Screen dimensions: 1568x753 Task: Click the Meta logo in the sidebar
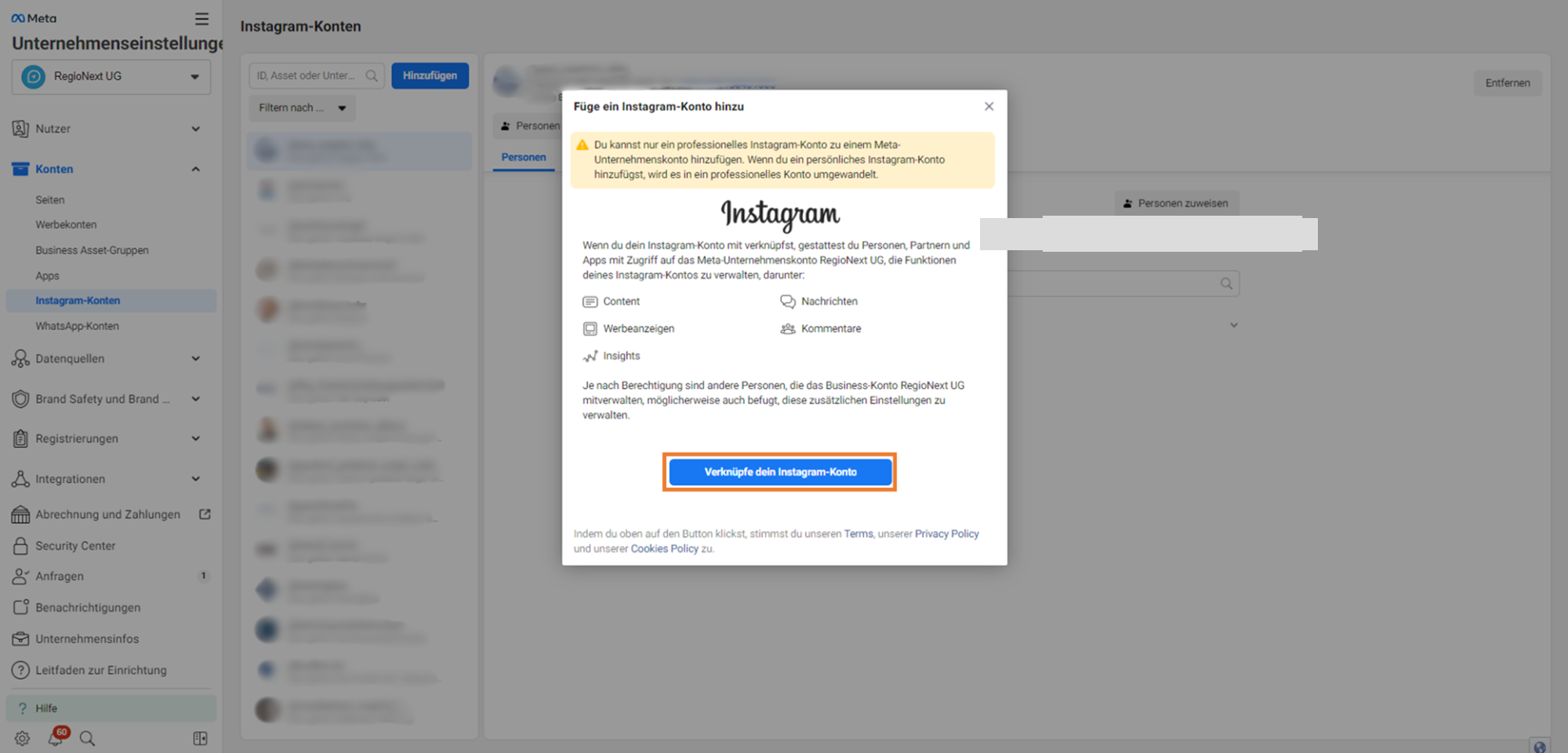[34, 18]
